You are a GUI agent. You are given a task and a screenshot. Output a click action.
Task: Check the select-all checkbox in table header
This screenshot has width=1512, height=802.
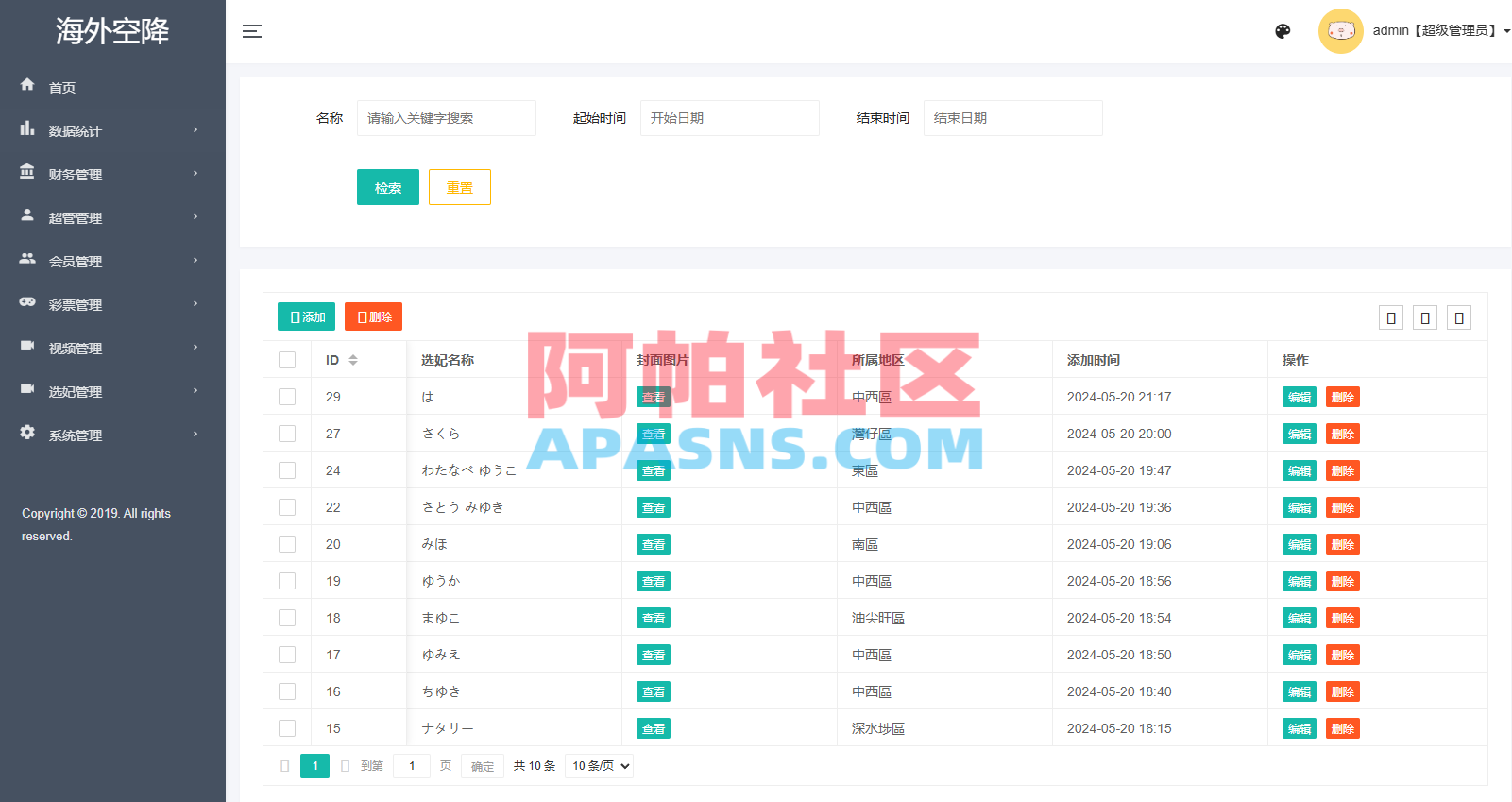(287, 360)
